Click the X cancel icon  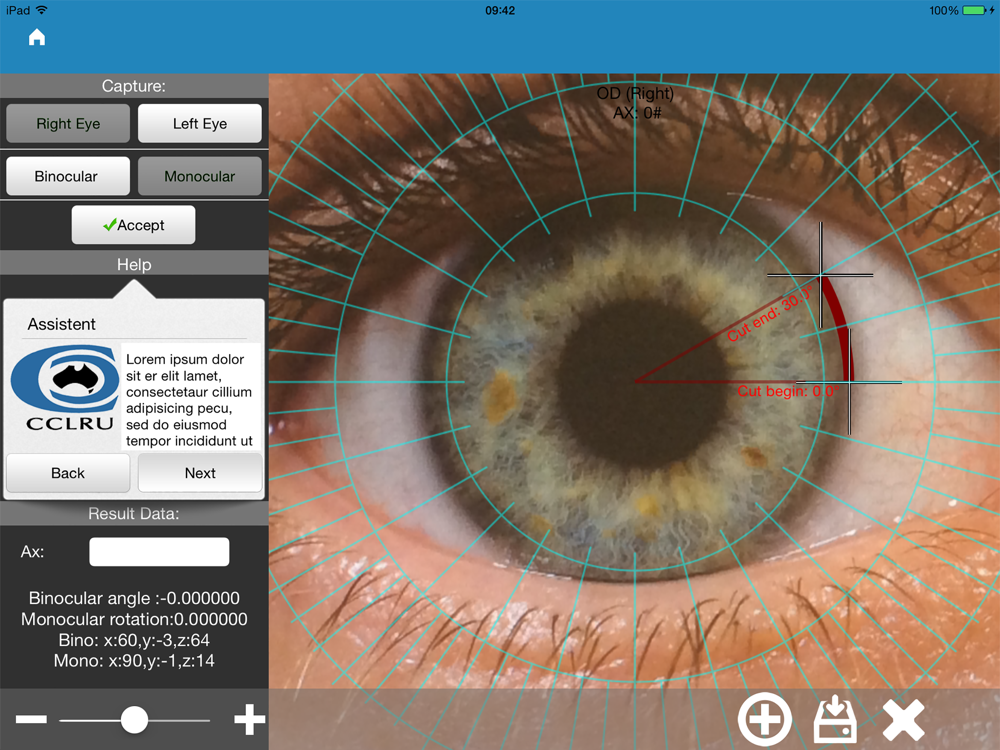point(904,719)
